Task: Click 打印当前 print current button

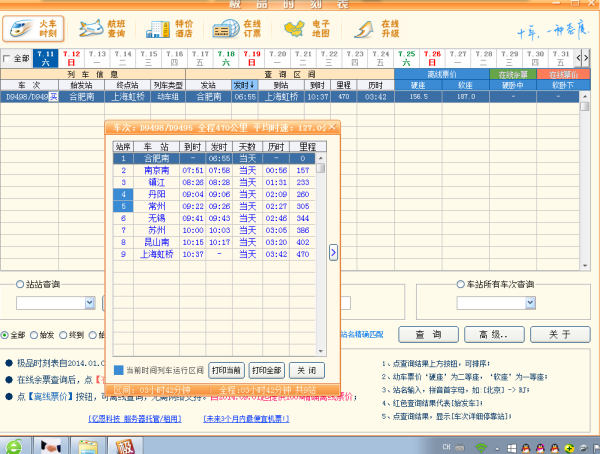Action: (226, 370)
